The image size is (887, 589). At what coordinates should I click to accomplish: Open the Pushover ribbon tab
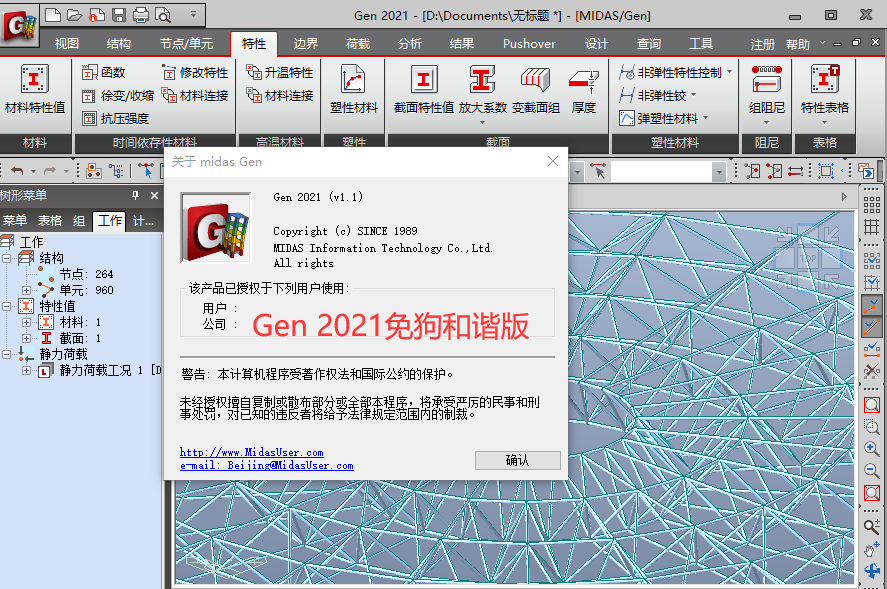click(x=529, y=44)
